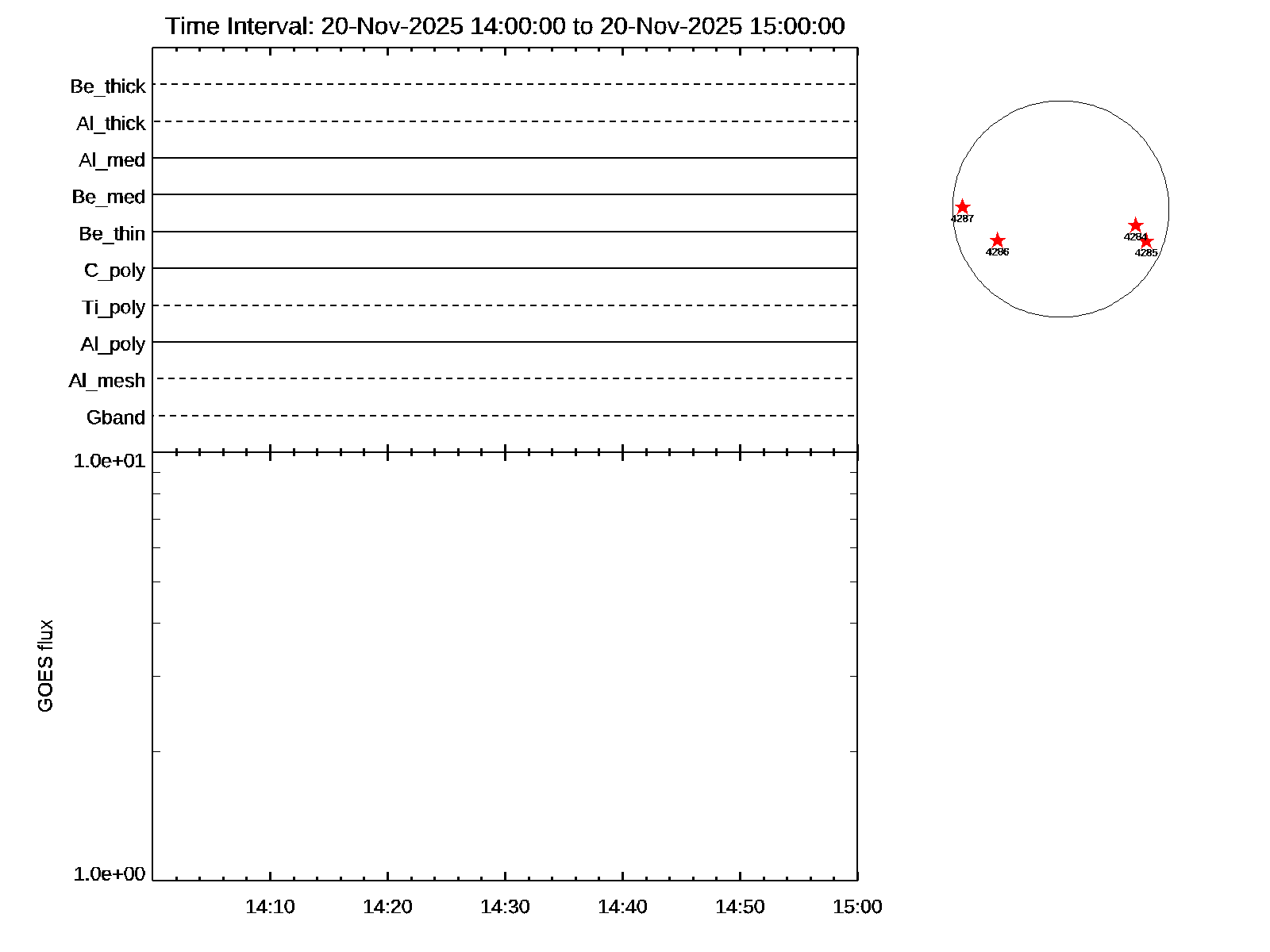
Task: Select the 14:30 time axis label
Action: (505, 907)
